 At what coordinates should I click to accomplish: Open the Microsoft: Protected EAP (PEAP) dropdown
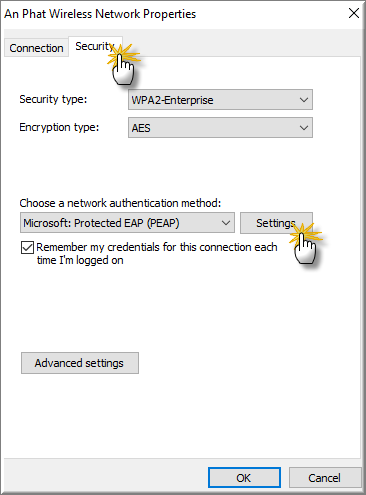click(127, 223)
